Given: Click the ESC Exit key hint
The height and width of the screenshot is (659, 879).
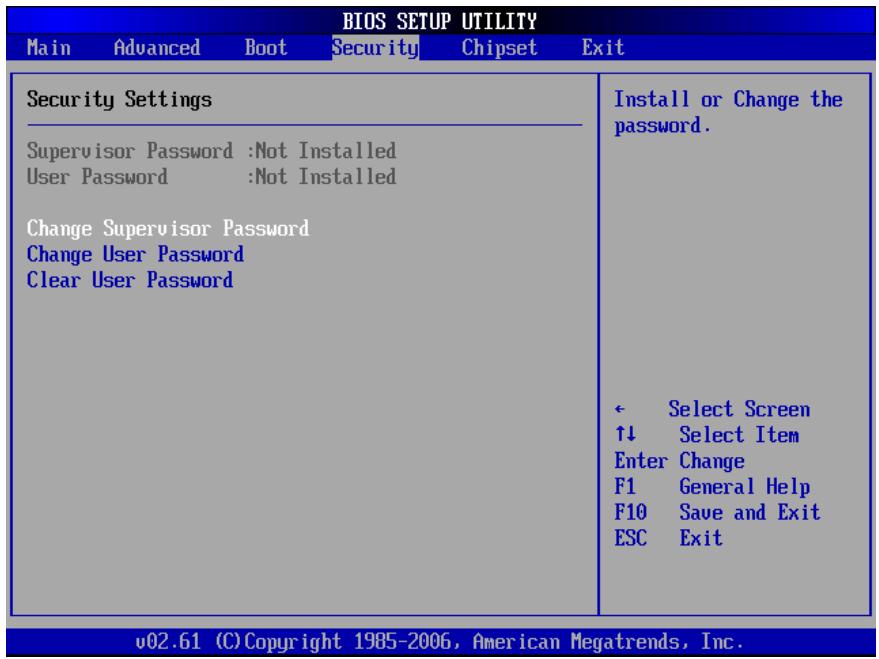Looking at the screenshot, I should (x=668, y=538).
